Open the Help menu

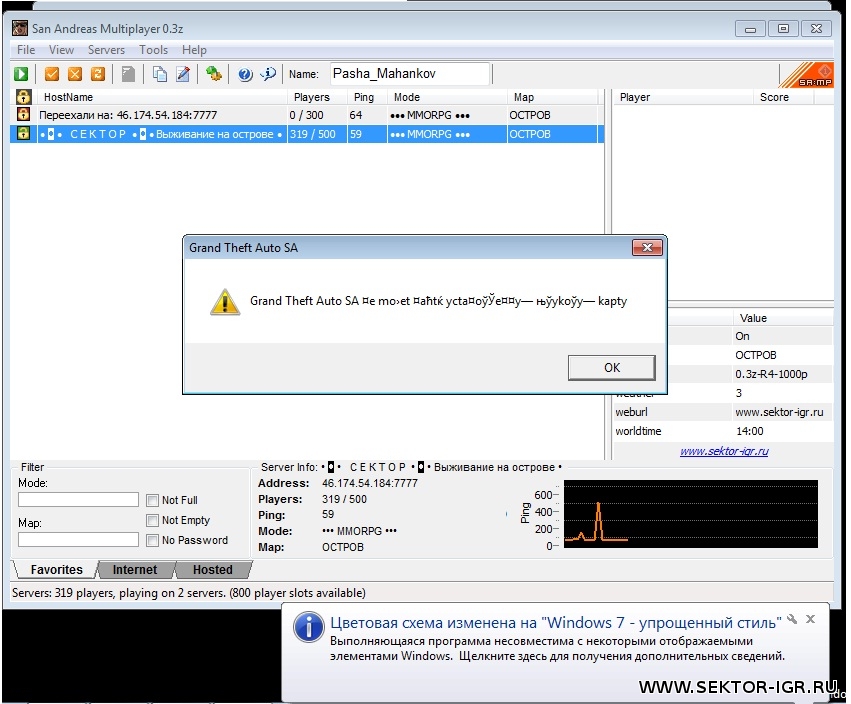pos(194,50)
